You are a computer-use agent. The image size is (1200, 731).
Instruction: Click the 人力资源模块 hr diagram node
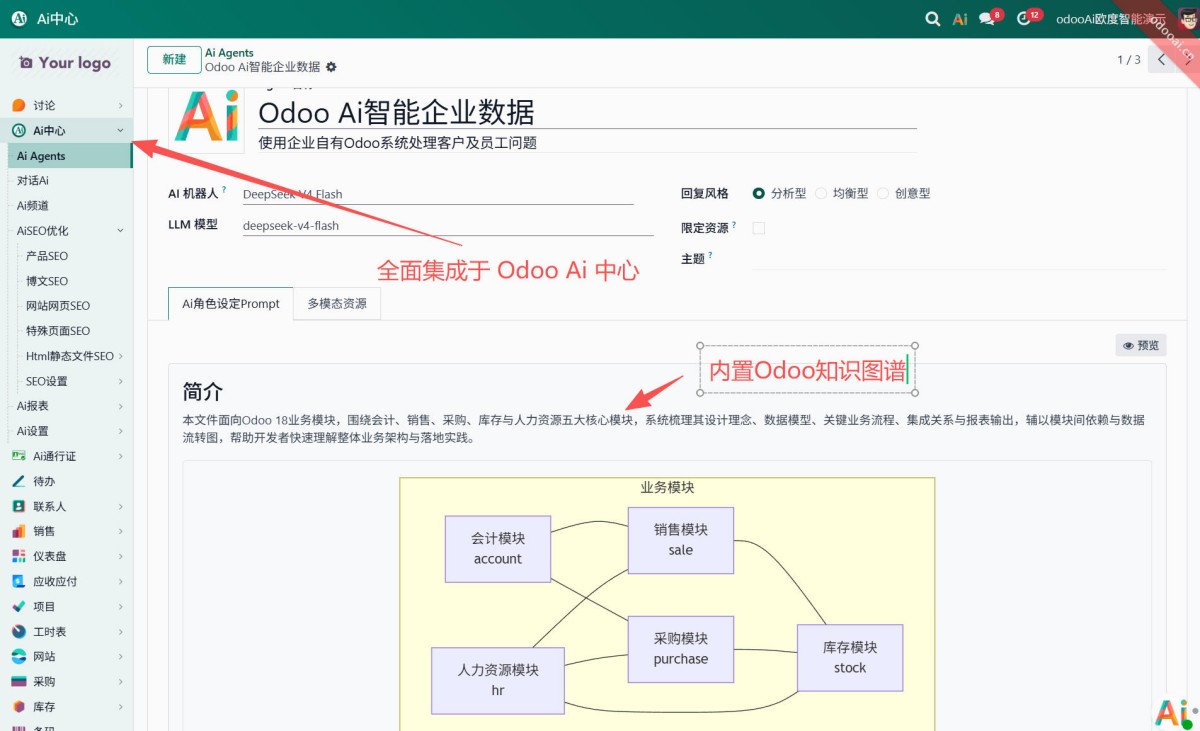pos(498,680)
